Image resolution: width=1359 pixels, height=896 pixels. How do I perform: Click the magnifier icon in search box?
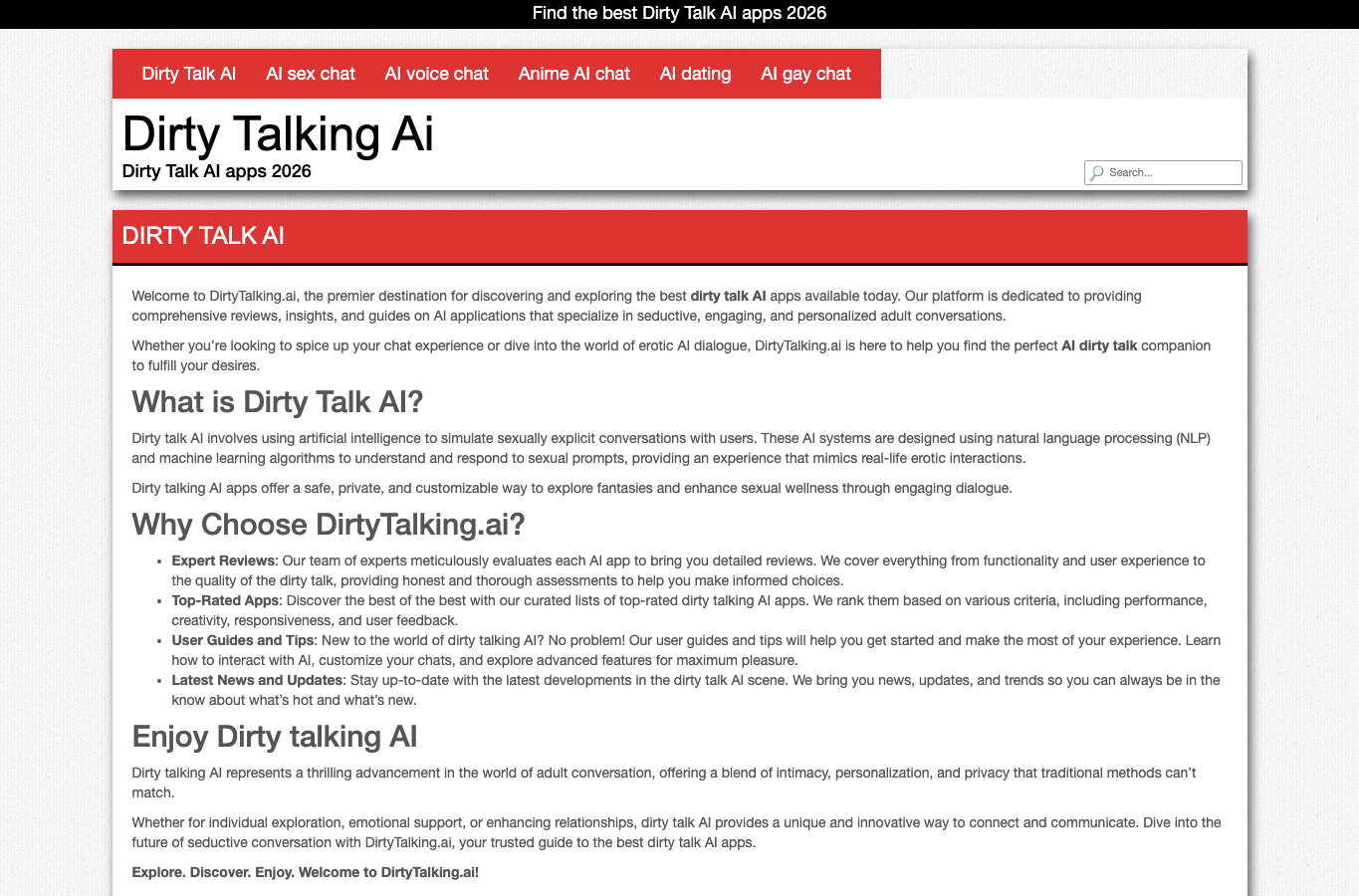click(x=1097, y=172)
